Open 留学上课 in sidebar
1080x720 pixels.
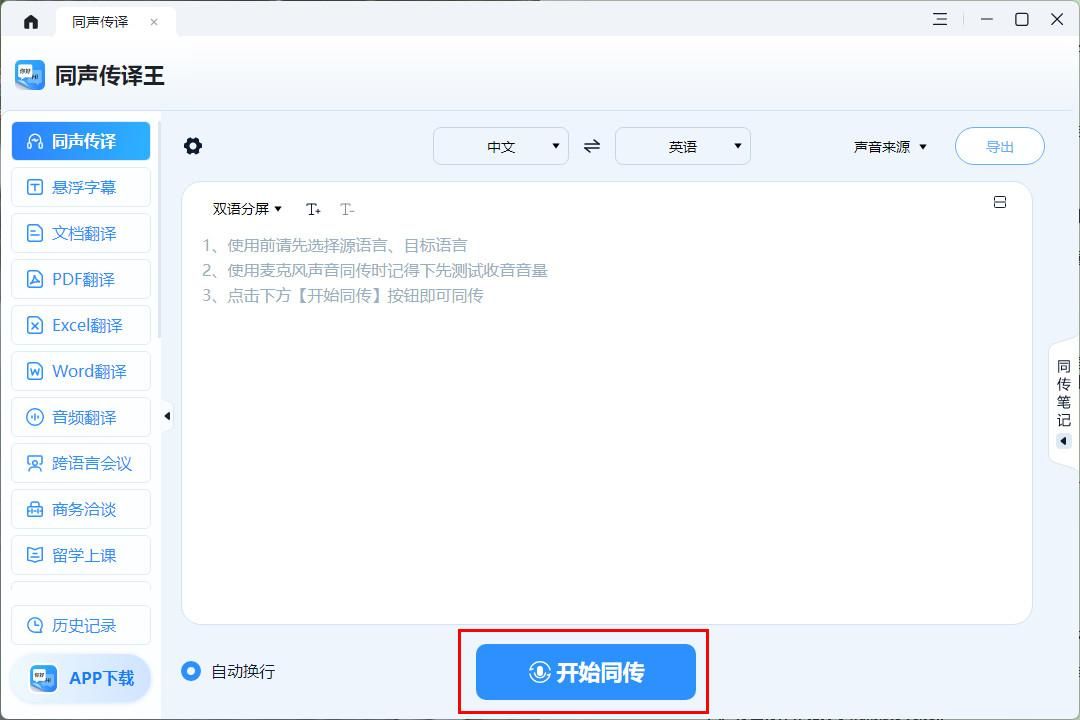[x=81, y=555]
